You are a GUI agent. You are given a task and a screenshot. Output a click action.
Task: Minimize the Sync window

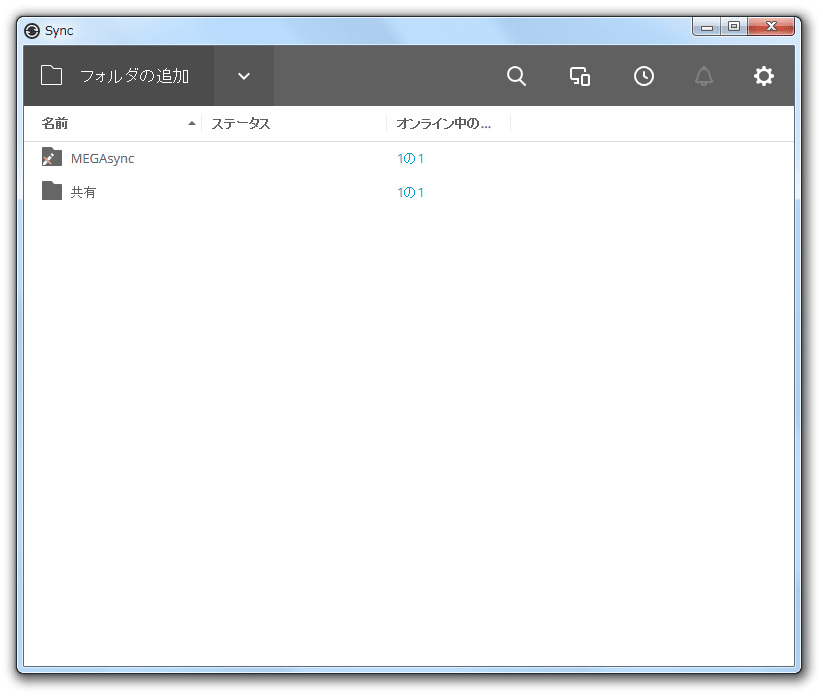pos(706,27)
